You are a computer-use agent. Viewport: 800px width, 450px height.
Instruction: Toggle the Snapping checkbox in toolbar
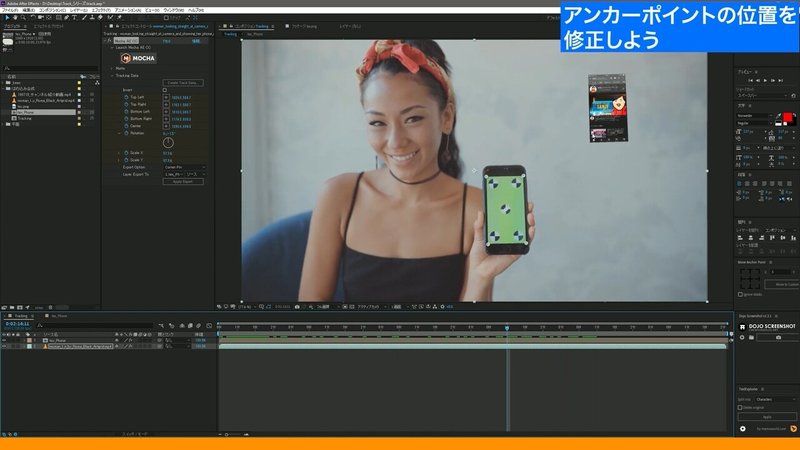coord(166,17)
